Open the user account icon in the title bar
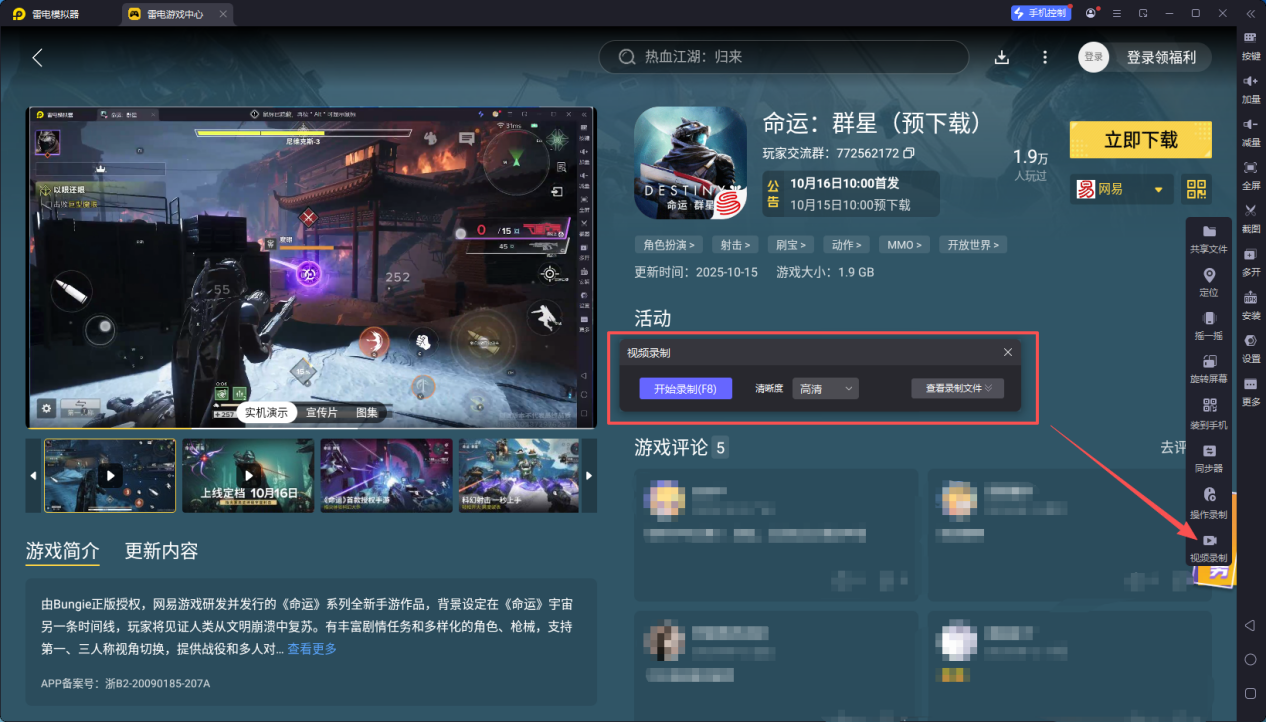The width and height of the screenshot is (1266, 722). coord(1090,13)
